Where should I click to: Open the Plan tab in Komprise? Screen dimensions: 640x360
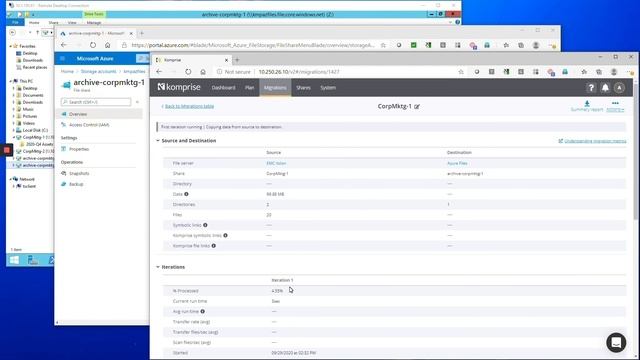pos(249,88)
